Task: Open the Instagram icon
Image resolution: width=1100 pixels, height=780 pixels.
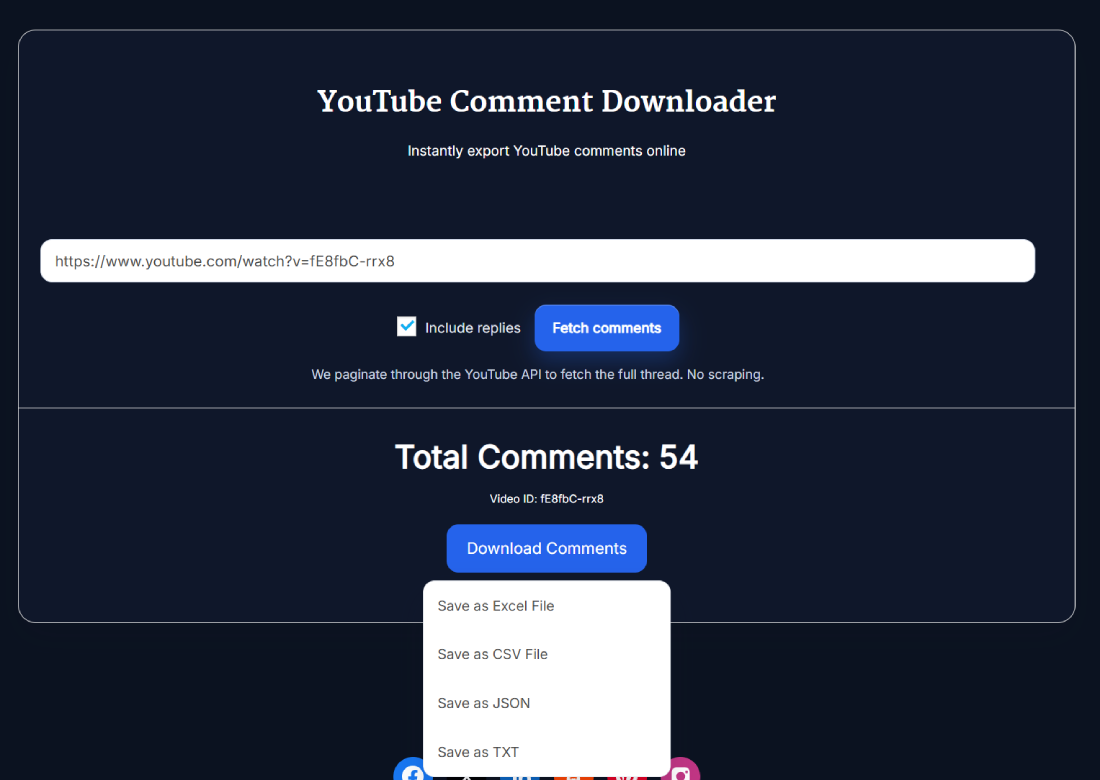Action: point(683,770)
